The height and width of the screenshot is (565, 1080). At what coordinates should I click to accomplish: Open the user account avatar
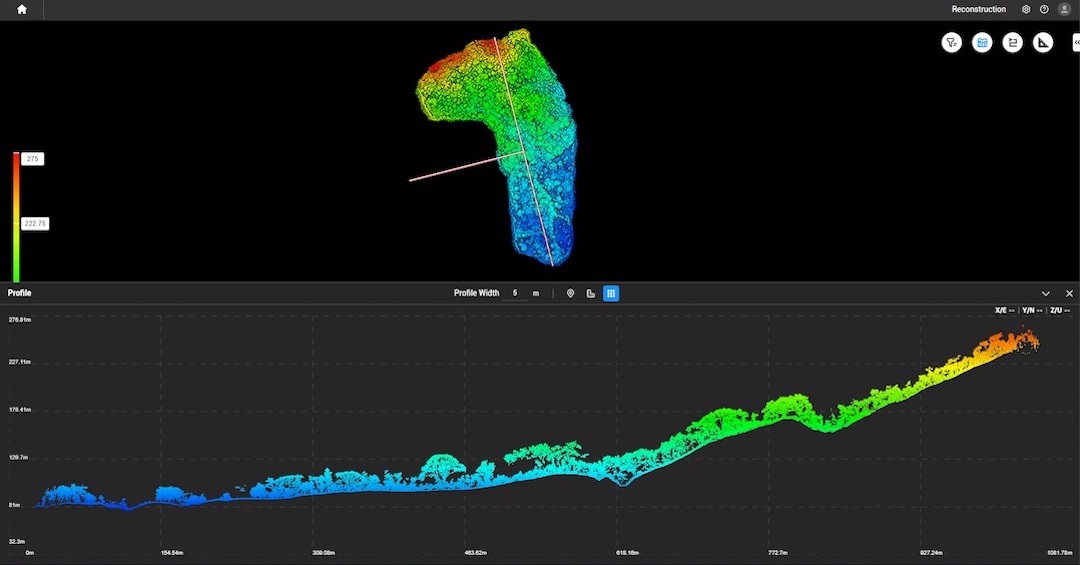click(1064, 9)
